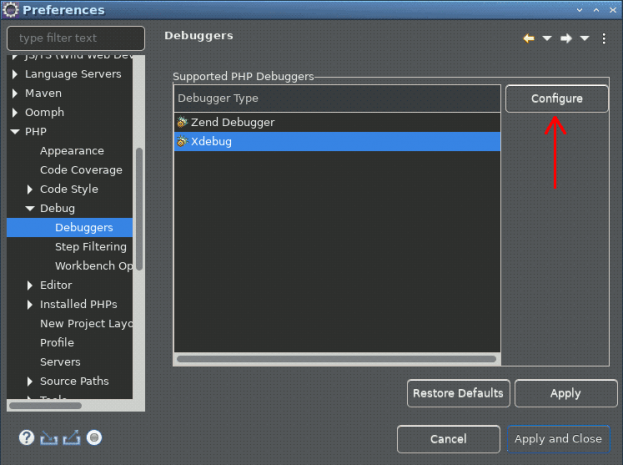Open the forward history dropdown arrow
The width and height of the screenshot is (623, 465).
click(x=584, y=39)
